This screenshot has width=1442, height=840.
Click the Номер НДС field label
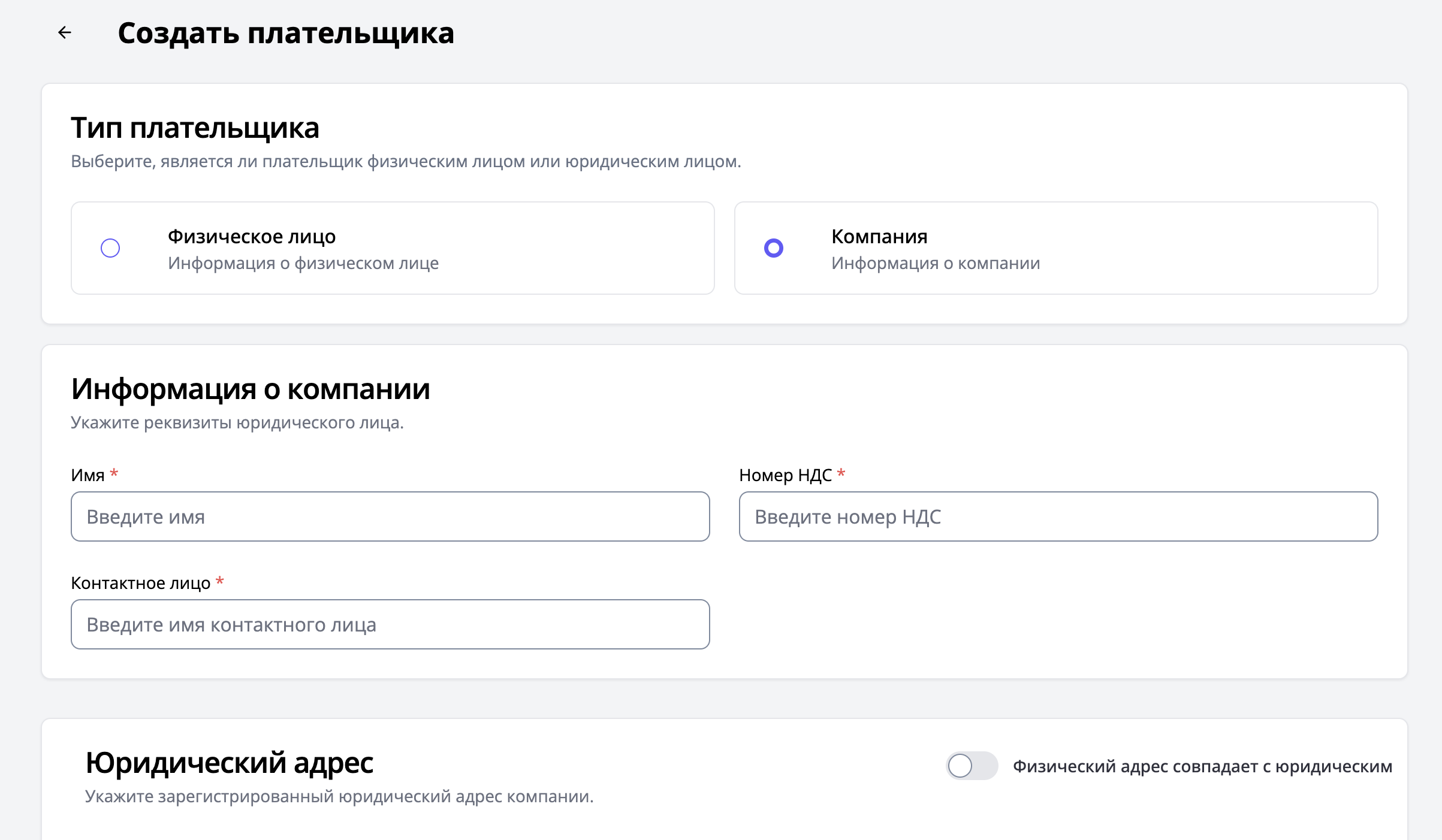(785, 475)
